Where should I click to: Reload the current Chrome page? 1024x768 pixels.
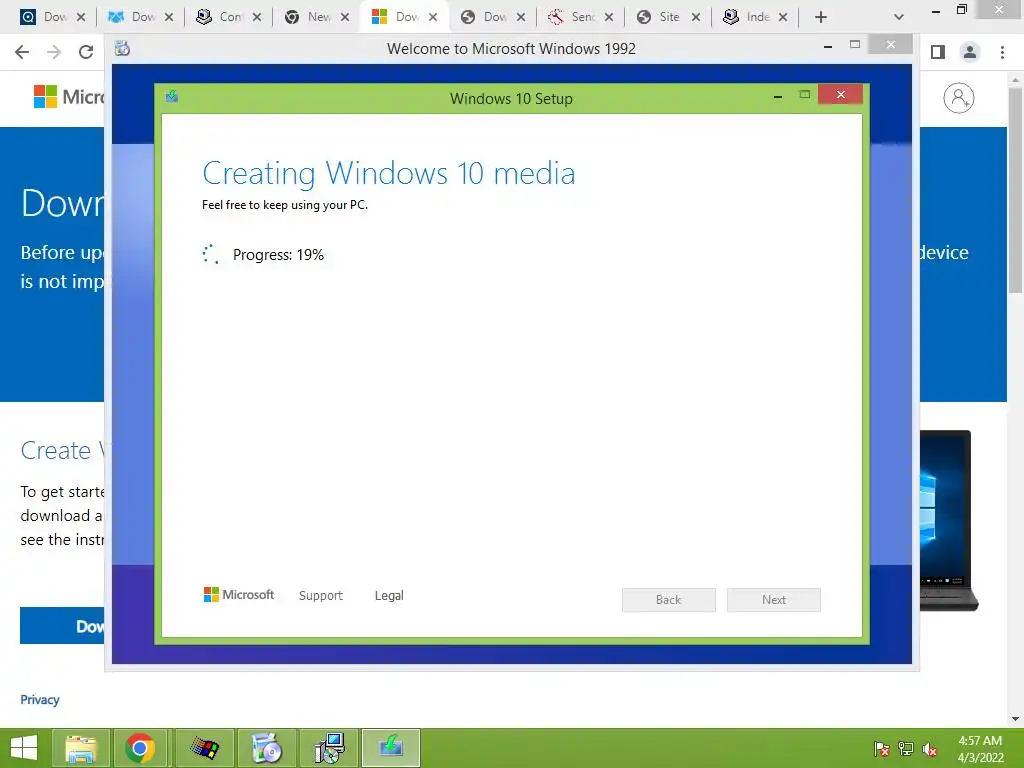pos(86,52)
